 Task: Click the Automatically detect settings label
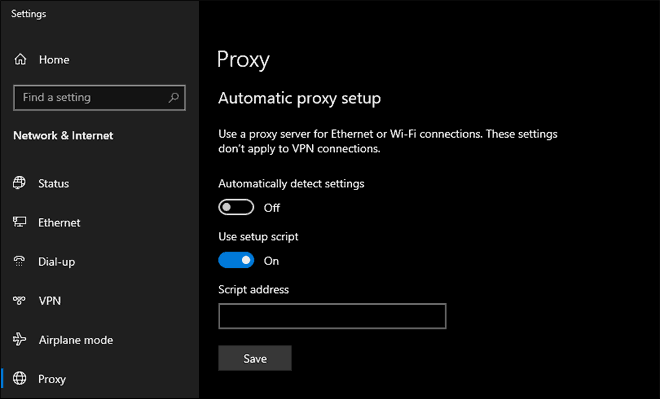pyautogui.click(x=291, y=184)
